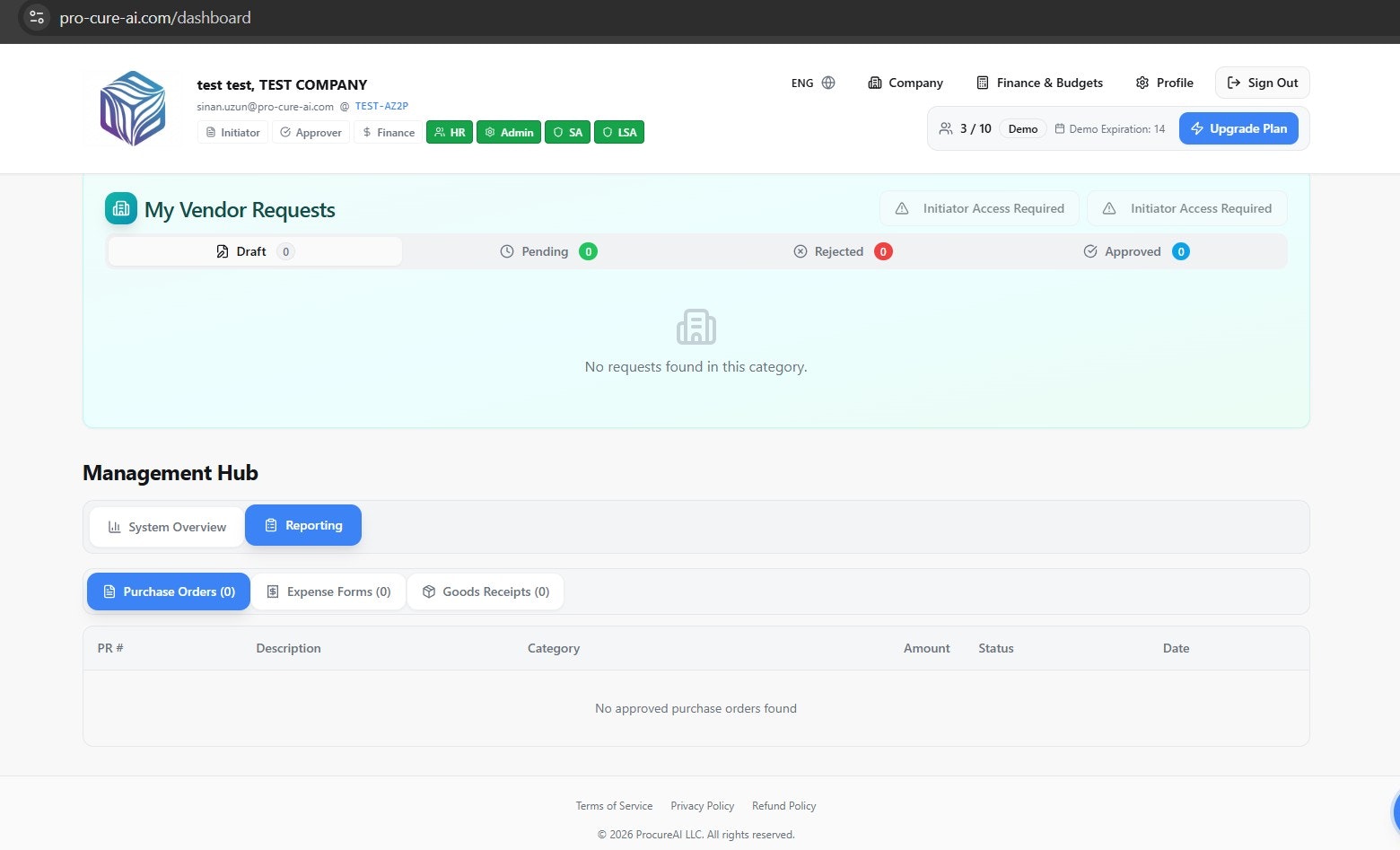
Task: Click the Demo plan badge
Action: click(x=1023, y=128)
